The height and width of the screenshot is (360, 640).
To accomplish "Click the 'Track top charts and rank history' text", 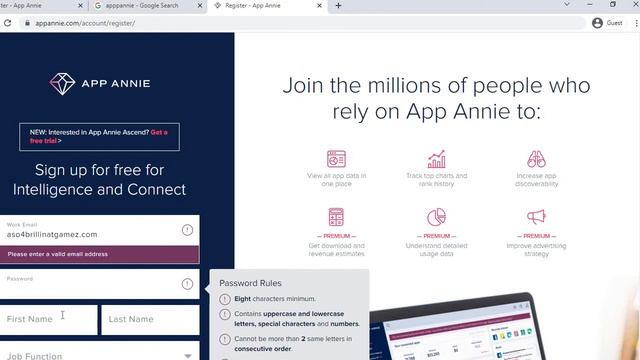I will (436, 180).
